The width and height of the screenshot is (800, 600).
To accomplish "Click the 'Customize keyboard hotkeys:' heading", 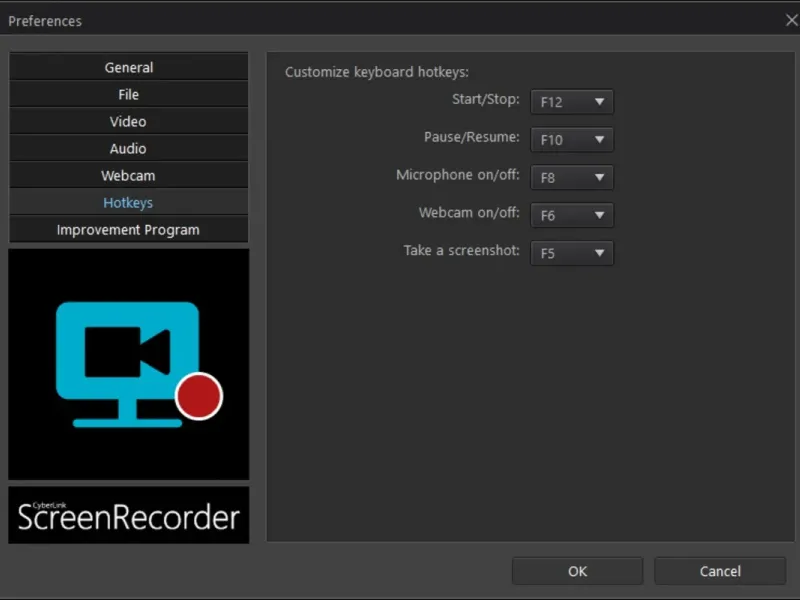I will point(377,72).
